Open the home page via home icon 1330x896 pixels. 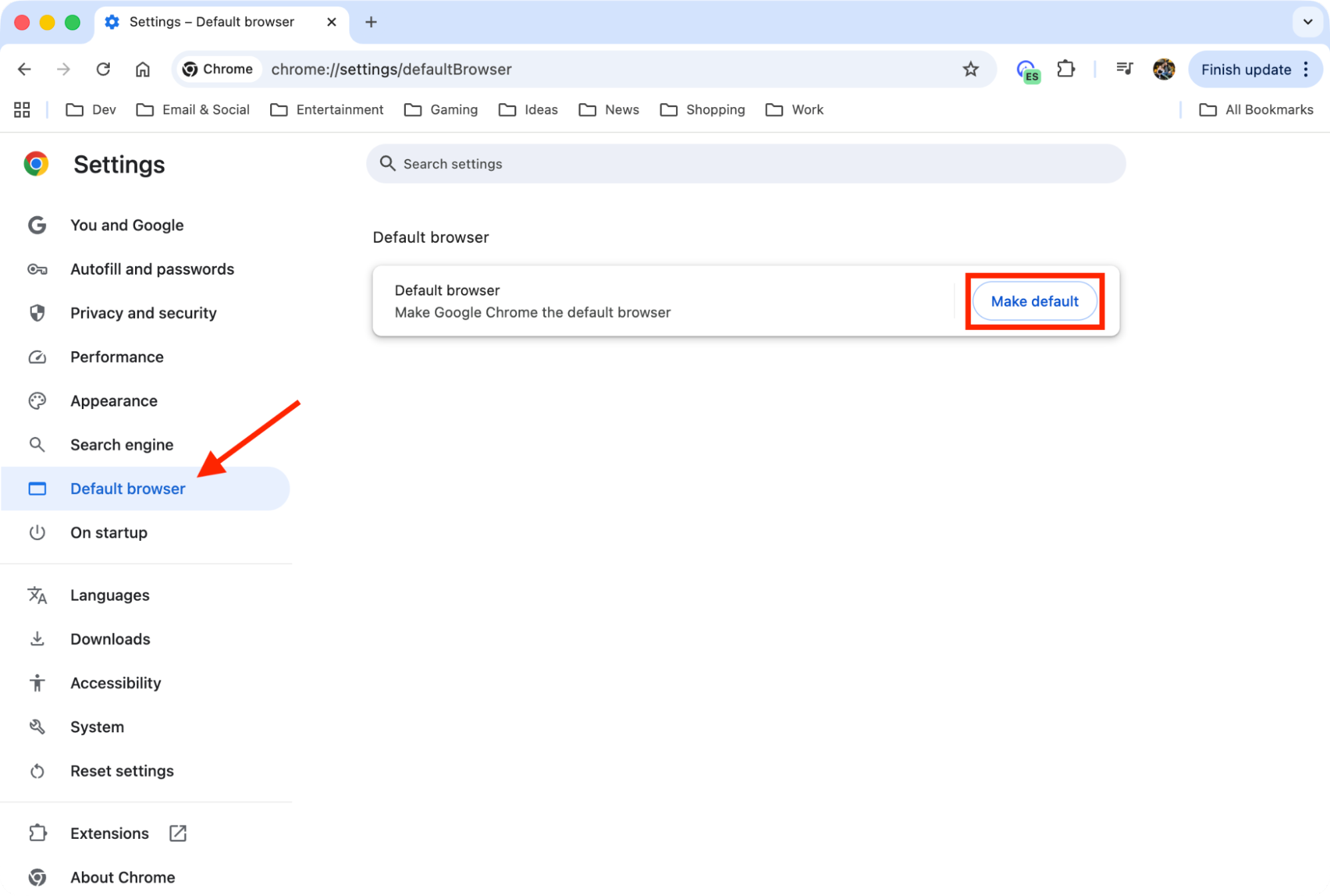pyautogui.click(x=142, y=69)
